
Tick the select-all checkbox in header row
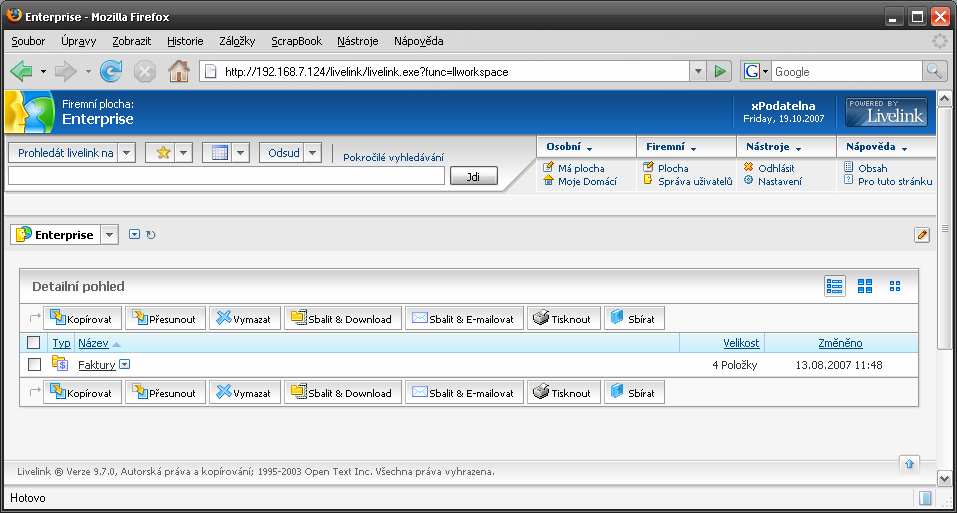tap(34, 343)
